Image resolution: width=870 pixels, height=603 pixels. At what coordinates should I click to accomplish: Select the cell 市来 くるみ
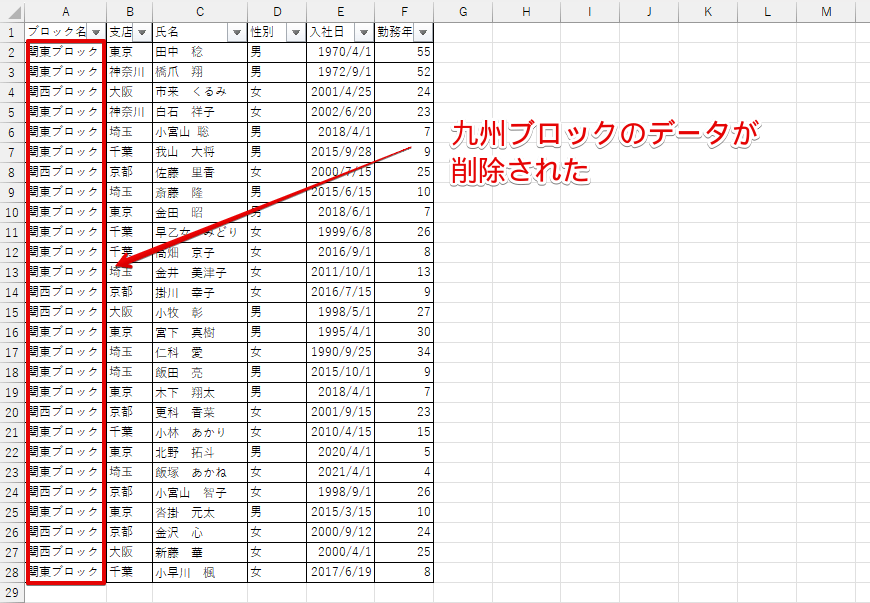tap(200, 92)
